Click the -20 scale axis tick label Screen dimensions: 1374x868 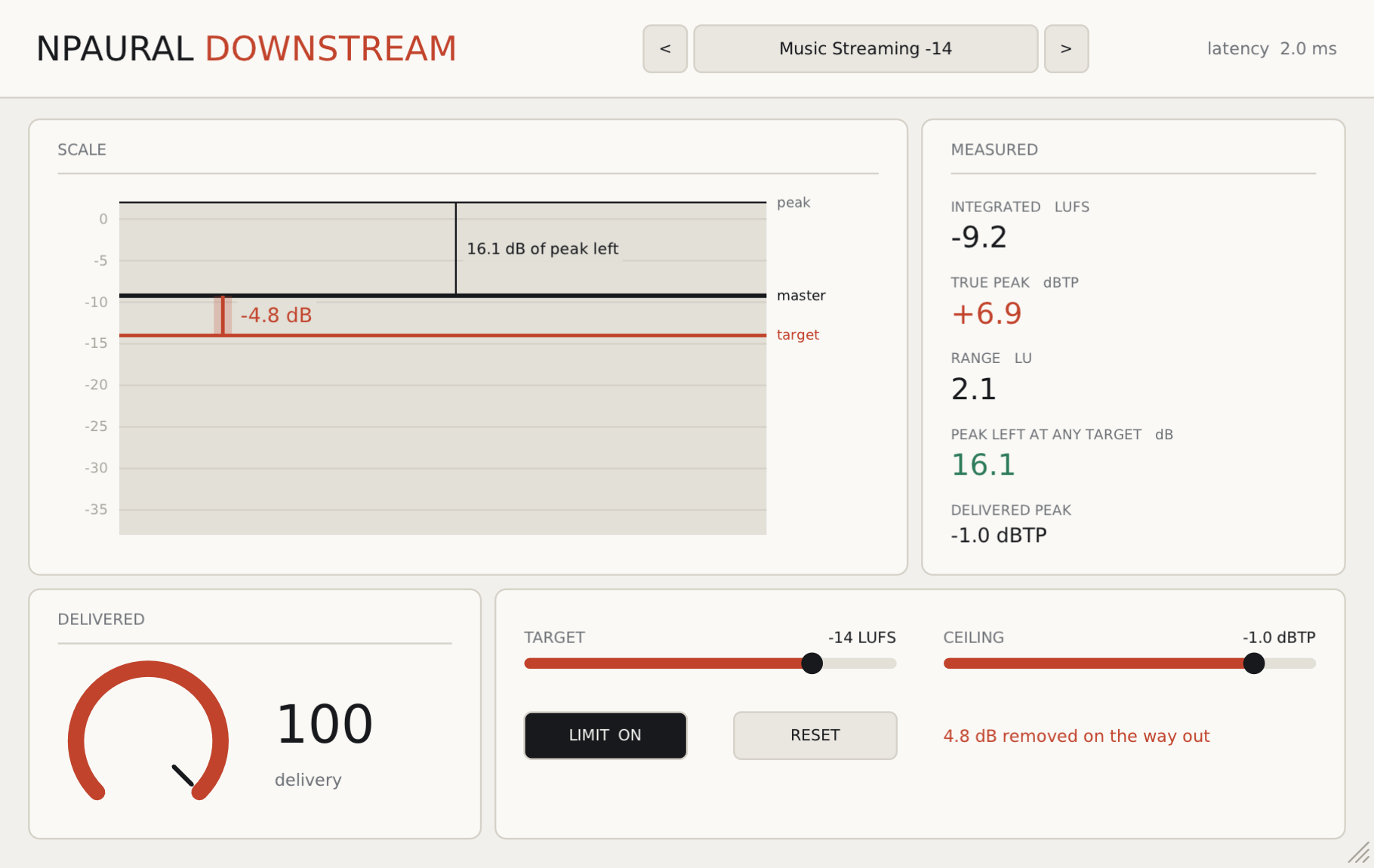[96, 385]
